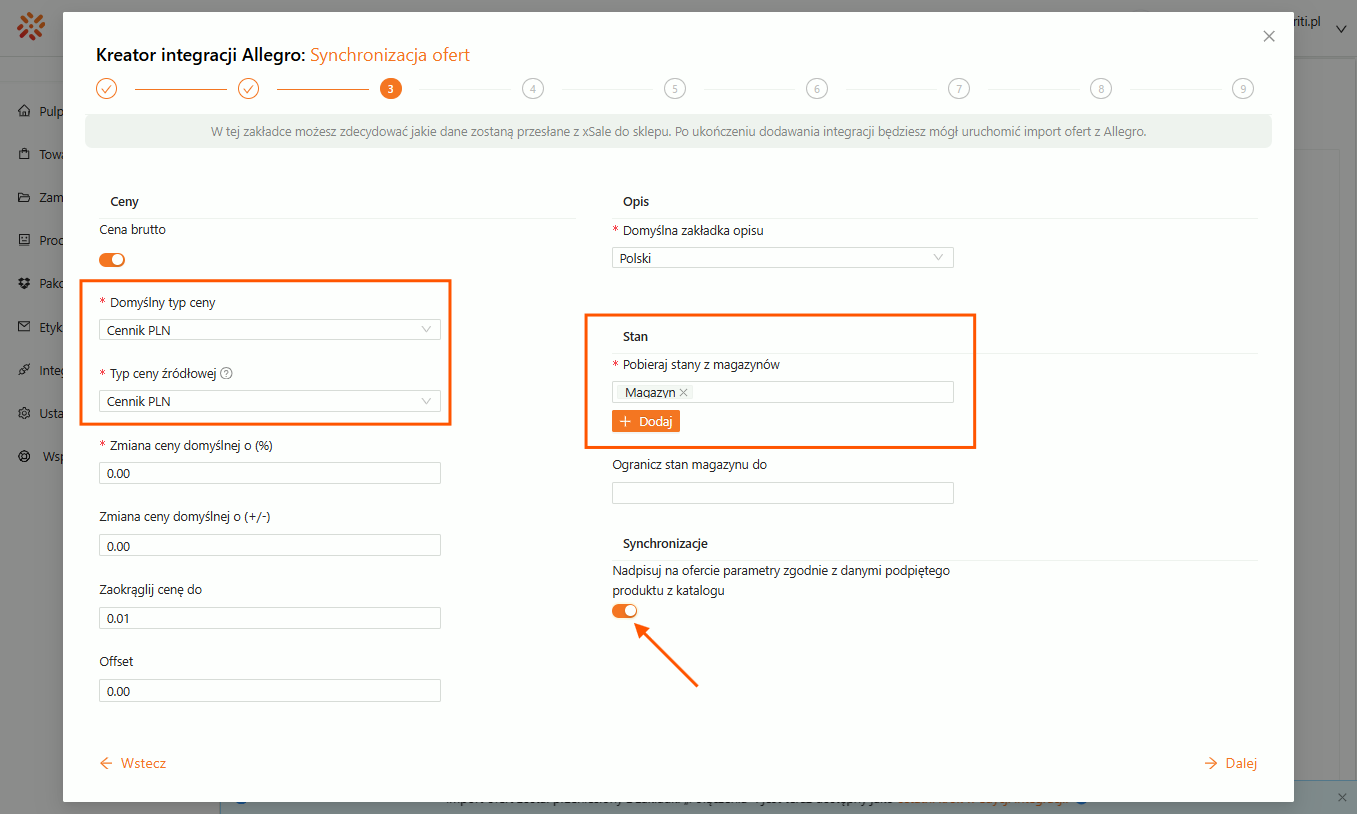Viewport: 1357px width, 814px height.
Task: Open the Domyślna zakładka opisu dropdown
Action: click(x=782, y=258)
